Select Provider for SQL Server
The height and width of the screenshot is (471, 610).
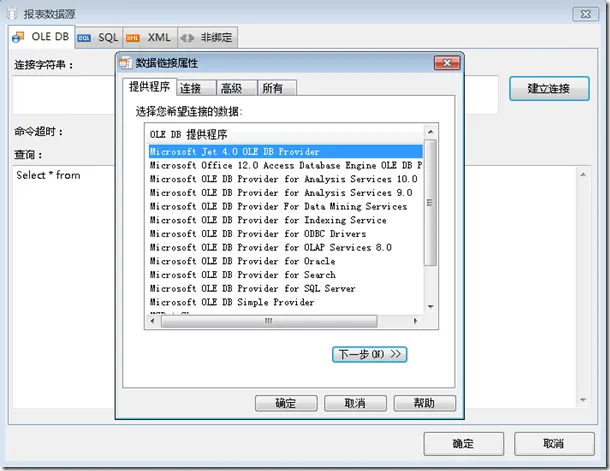[286, 288]
